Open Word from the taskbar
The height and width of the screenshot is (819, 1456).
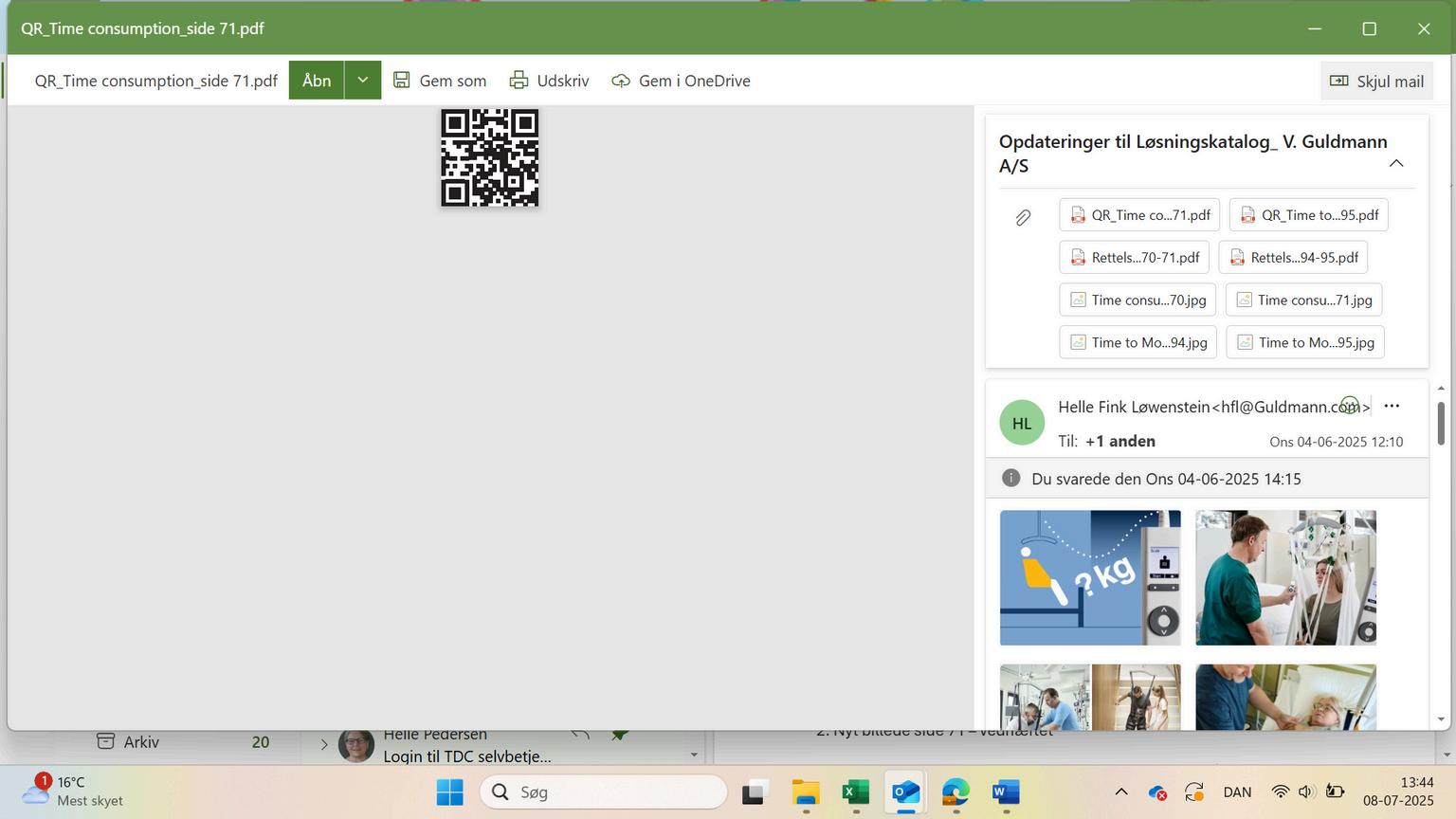point(1006,792)
